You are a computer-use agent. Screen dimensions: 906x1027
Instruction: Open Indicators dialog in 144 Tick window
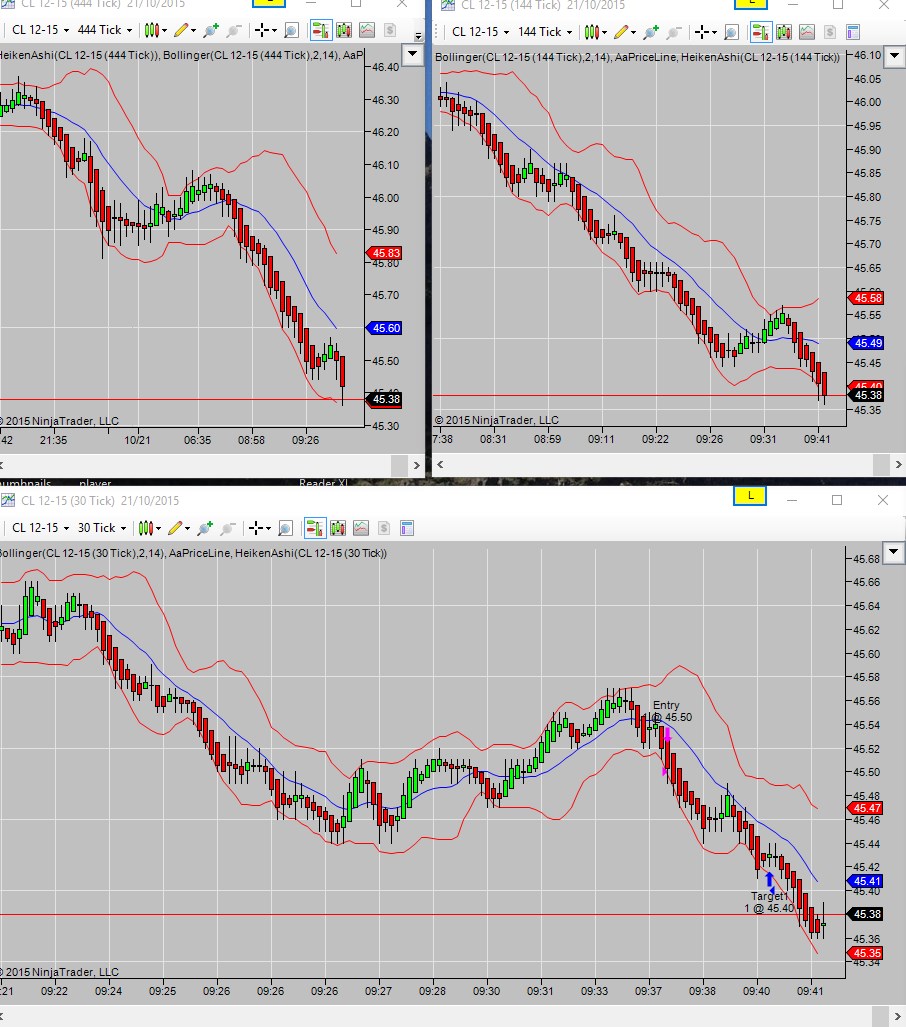point(807,31)
